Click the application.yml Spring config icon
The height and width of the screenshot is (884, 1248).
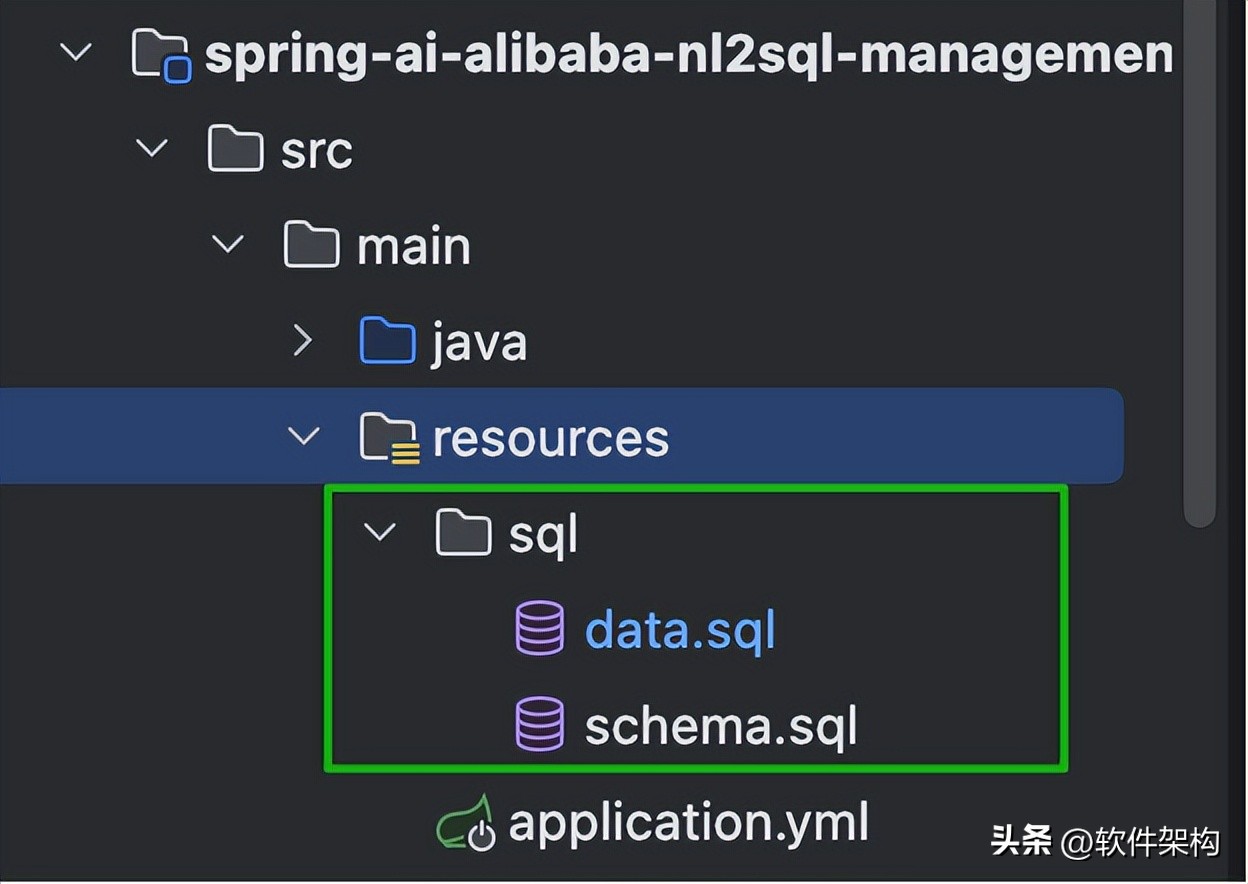click(x=466, y=824)
